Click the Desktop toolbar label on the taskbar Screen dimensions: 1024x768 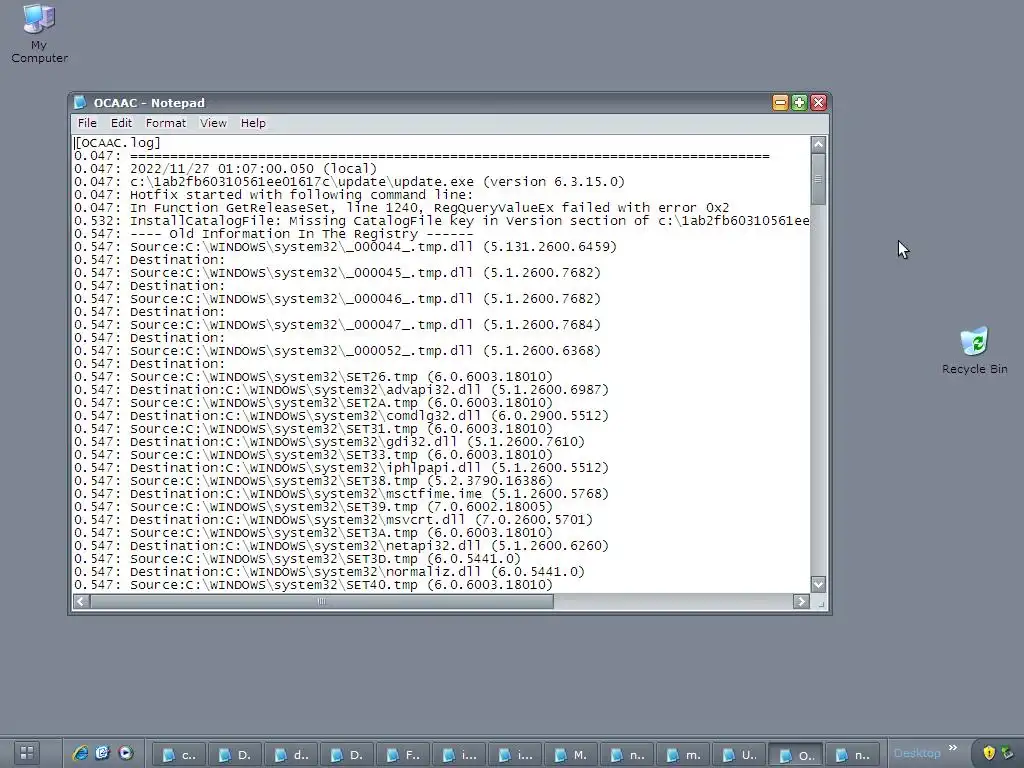click(x=917, y=753)
